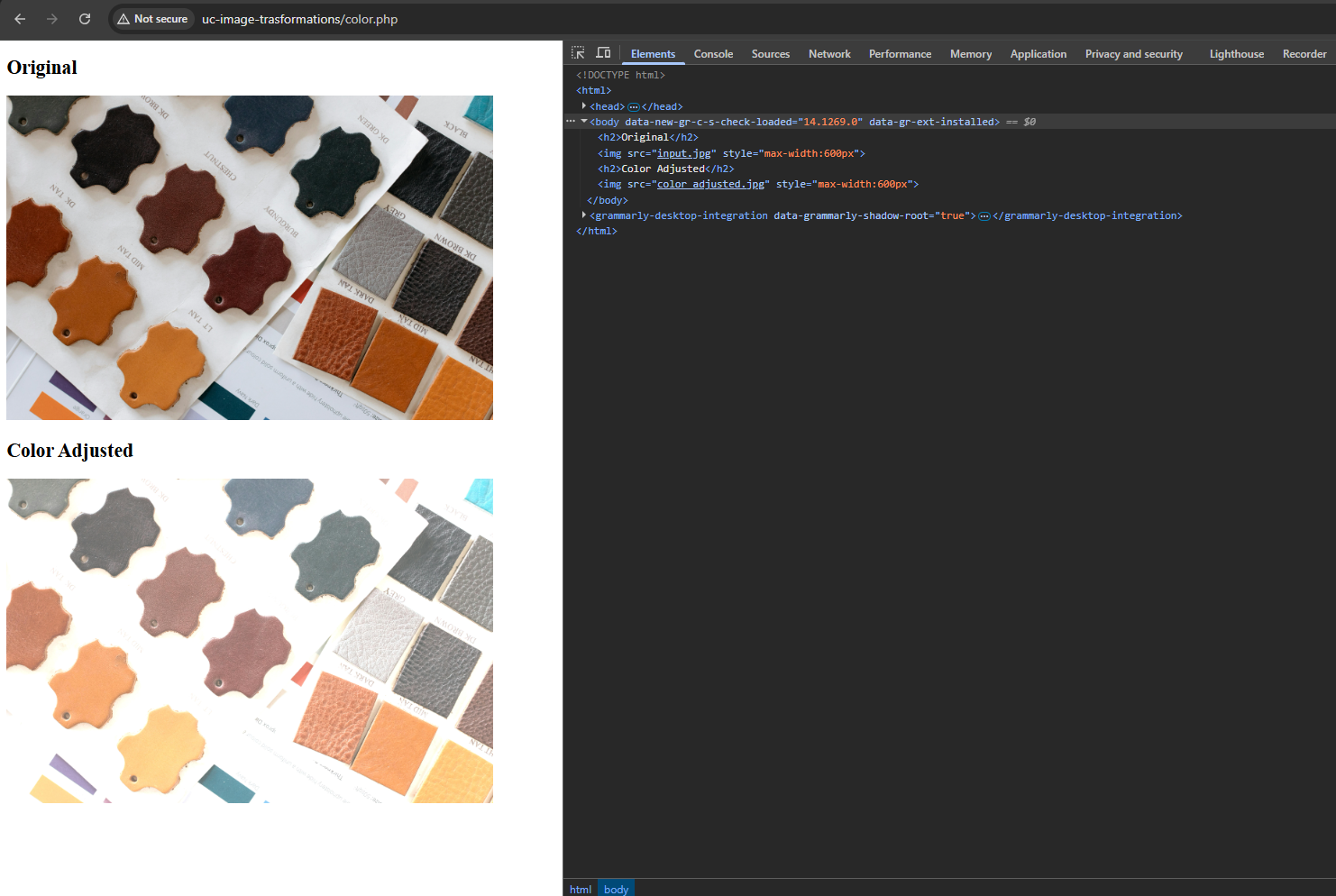The image size is (1336, 896).
Task: Switch to the Application tab
Action: (1039, 53)
